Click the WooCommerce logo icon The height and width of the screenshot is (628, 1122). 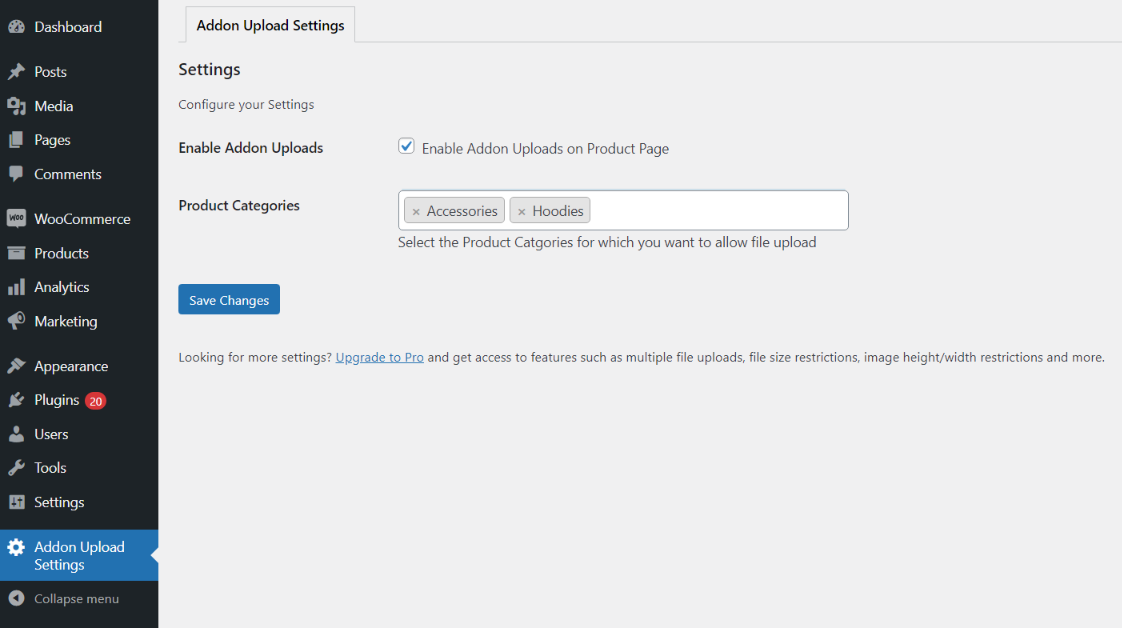[x=16, y=219]
